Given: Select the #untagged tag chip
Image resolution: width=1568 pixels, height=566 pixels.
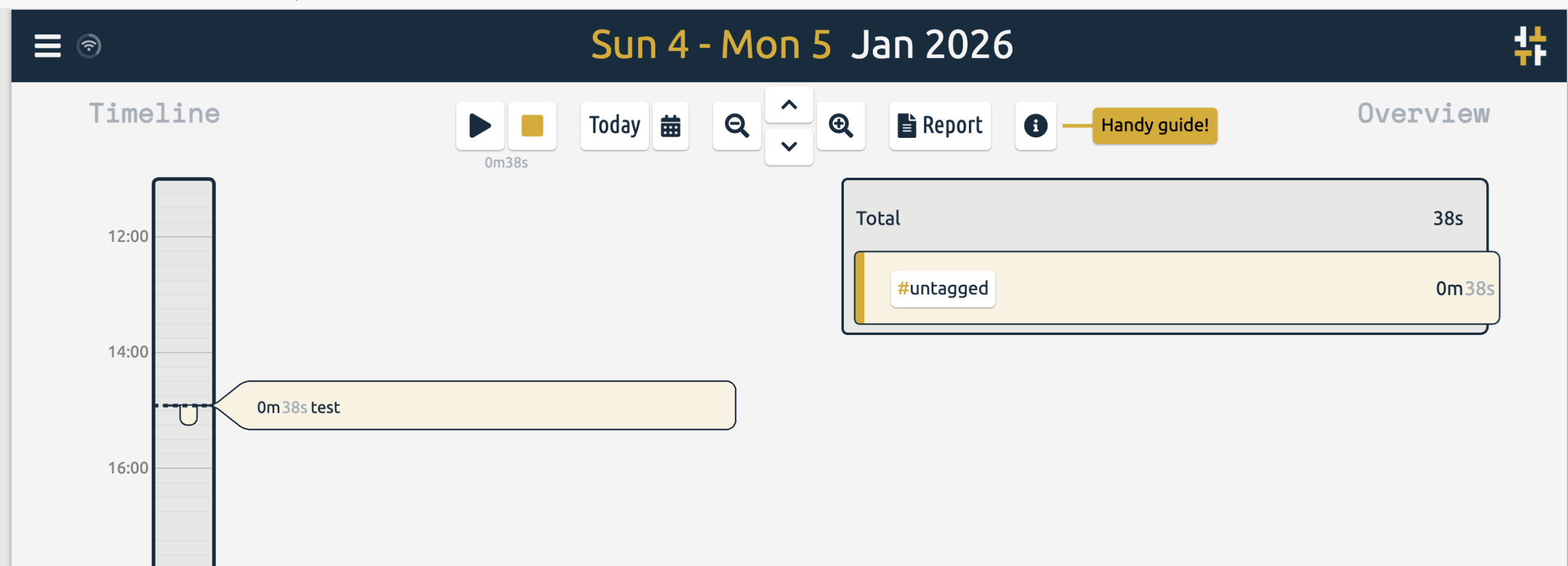Looking at the screenshot, I should (942, 289).
